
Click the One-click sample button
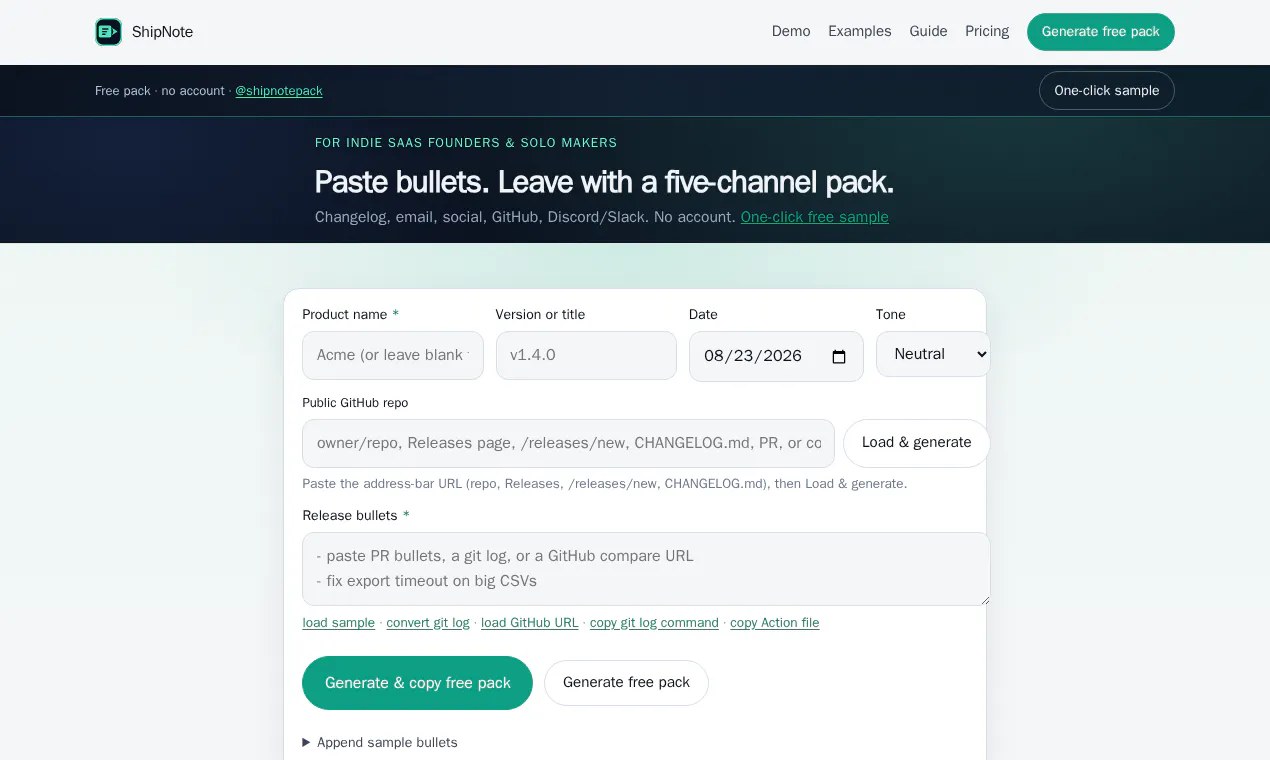pyautogui.click(x=1107, y=90)
